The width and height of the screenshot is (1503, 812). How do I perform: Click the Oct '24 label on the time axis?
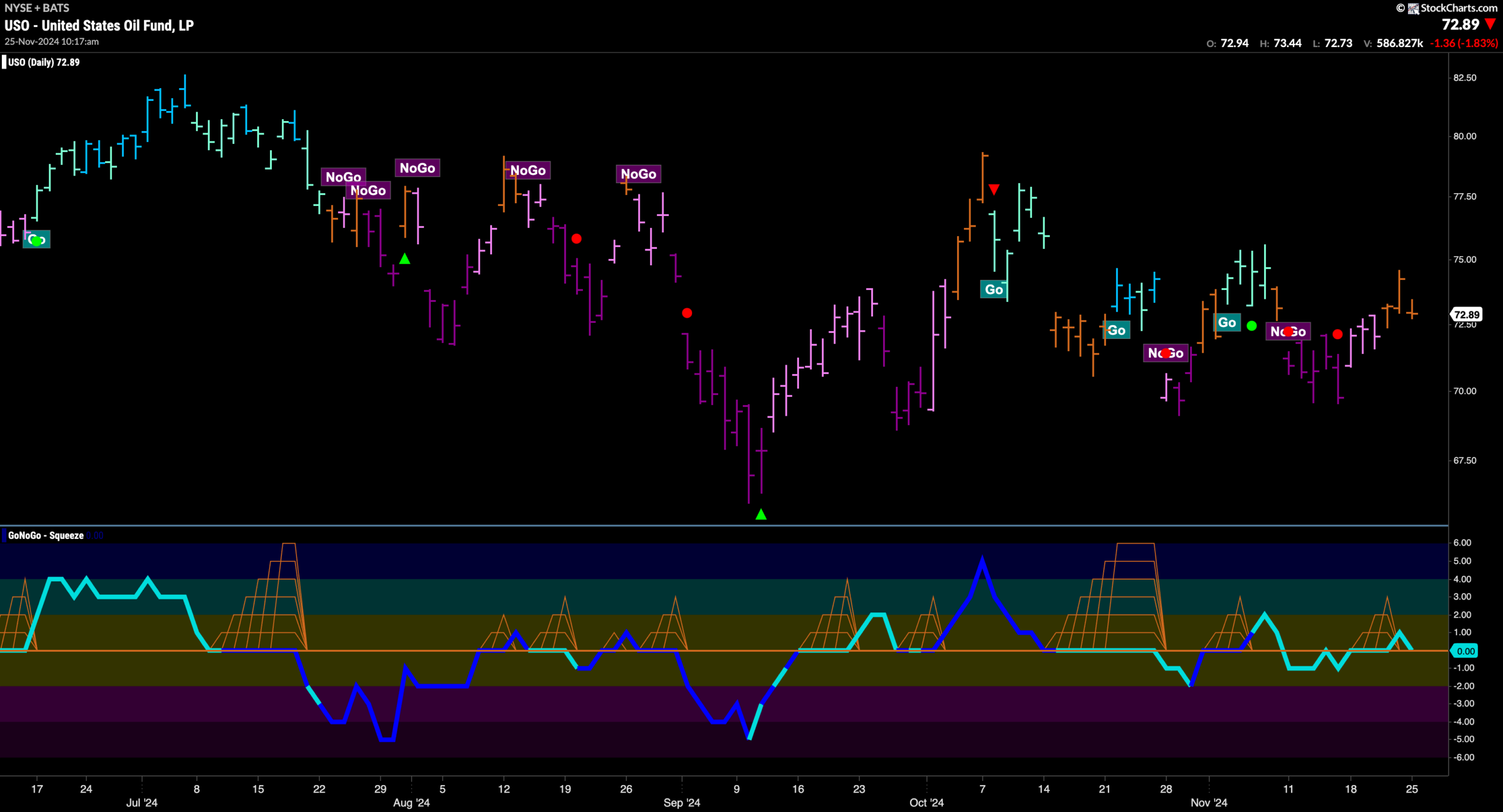[926, 803]
